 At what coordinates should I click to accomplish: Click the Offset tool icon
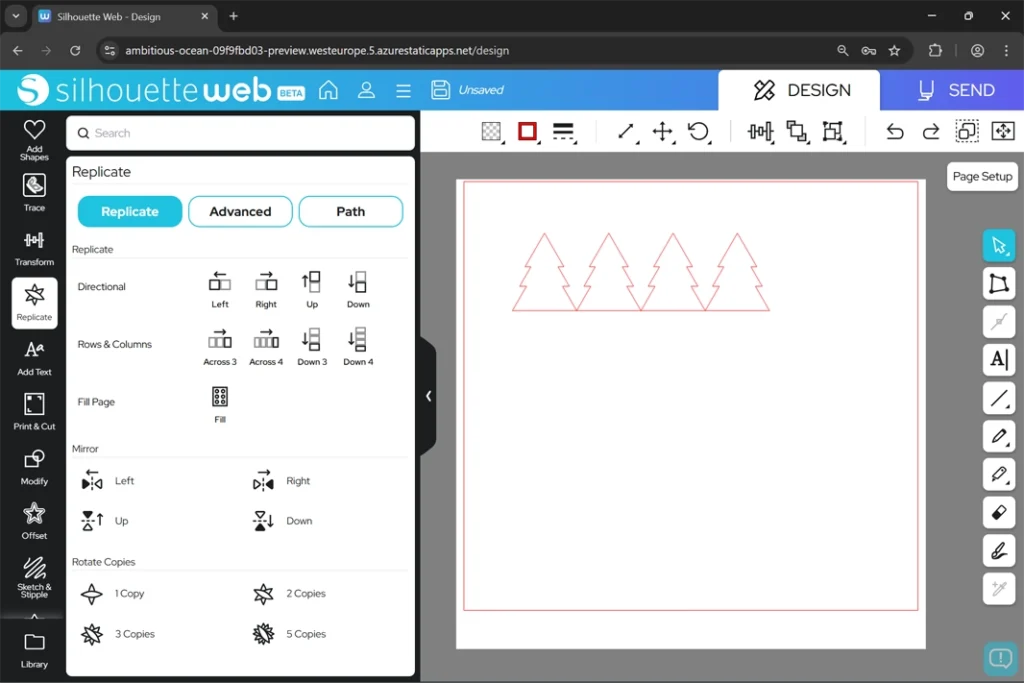pos(34,520)
